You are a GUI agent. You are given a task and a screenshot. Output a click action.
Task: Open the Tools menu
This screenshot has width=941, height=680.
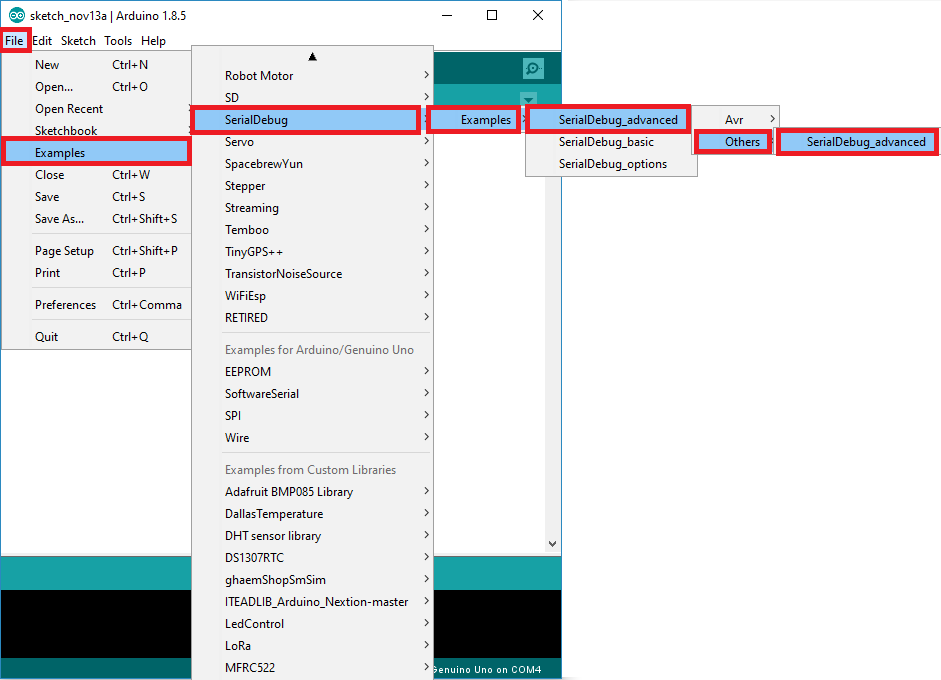click(x=117, y=41)
